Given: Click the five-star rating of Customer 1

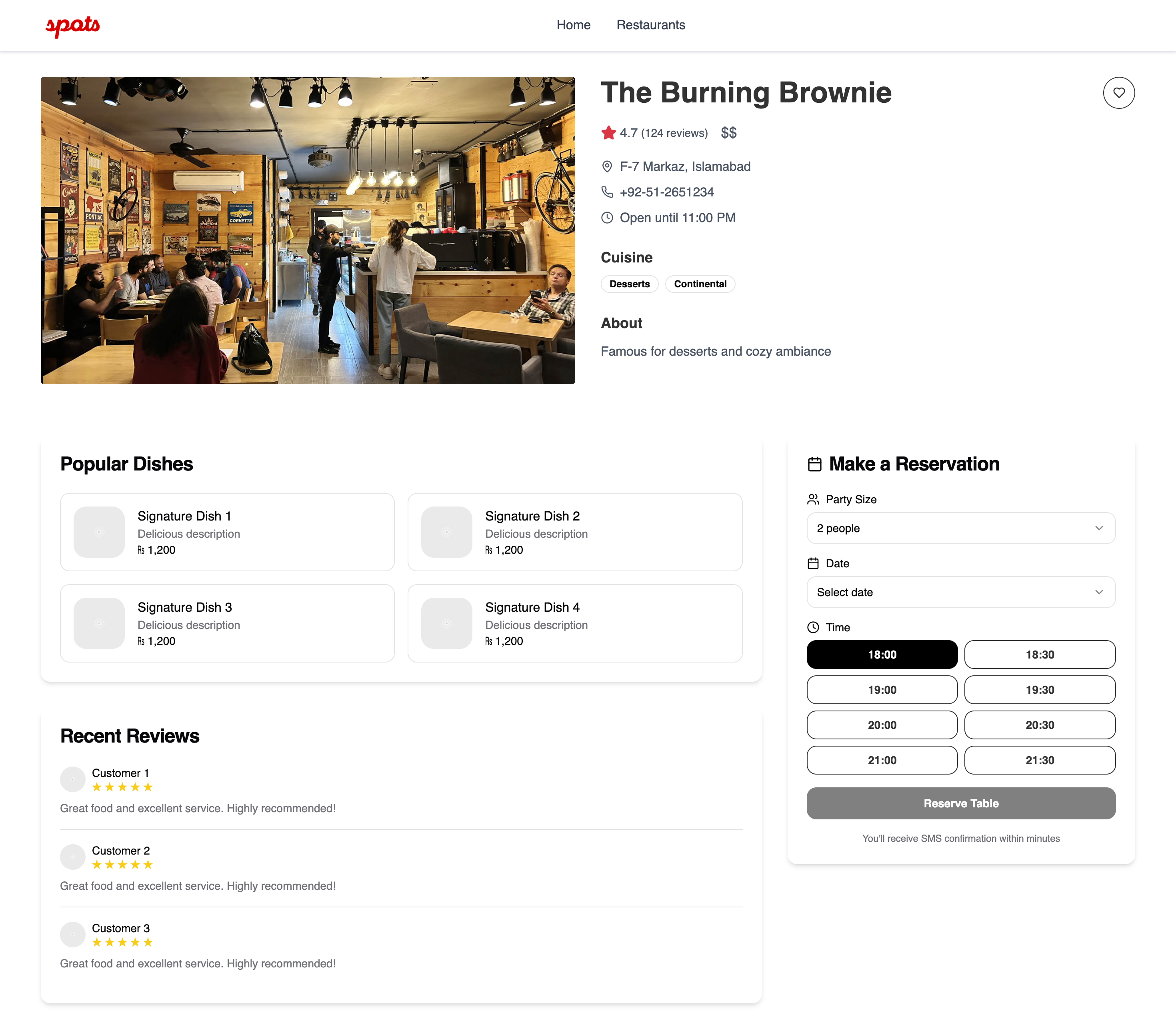Looking at the screenshot, I should [x=122, y=787].
